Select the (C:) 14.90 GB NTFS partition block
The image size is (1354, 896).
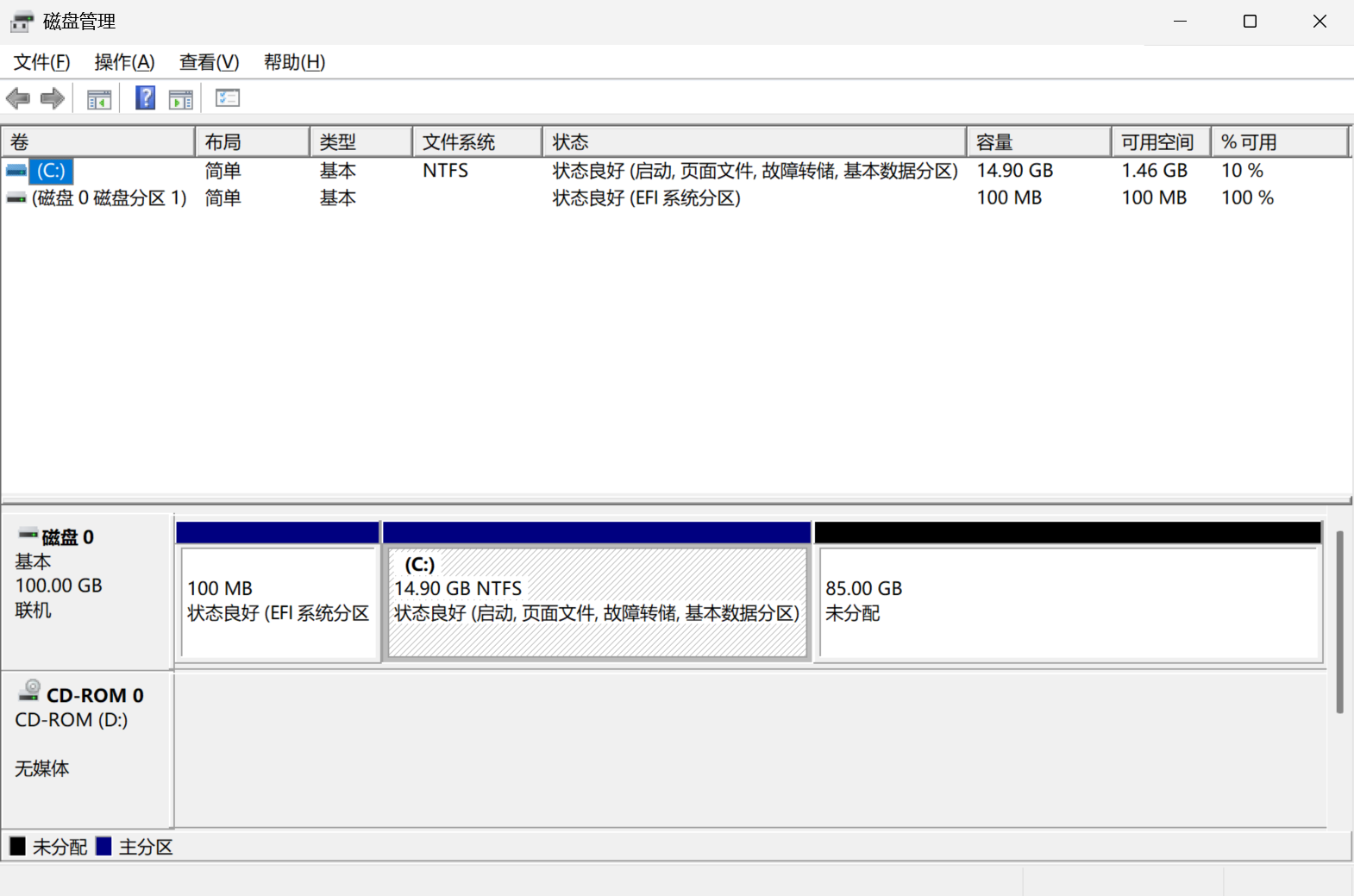pyautogui.click(x=597, y=592)
